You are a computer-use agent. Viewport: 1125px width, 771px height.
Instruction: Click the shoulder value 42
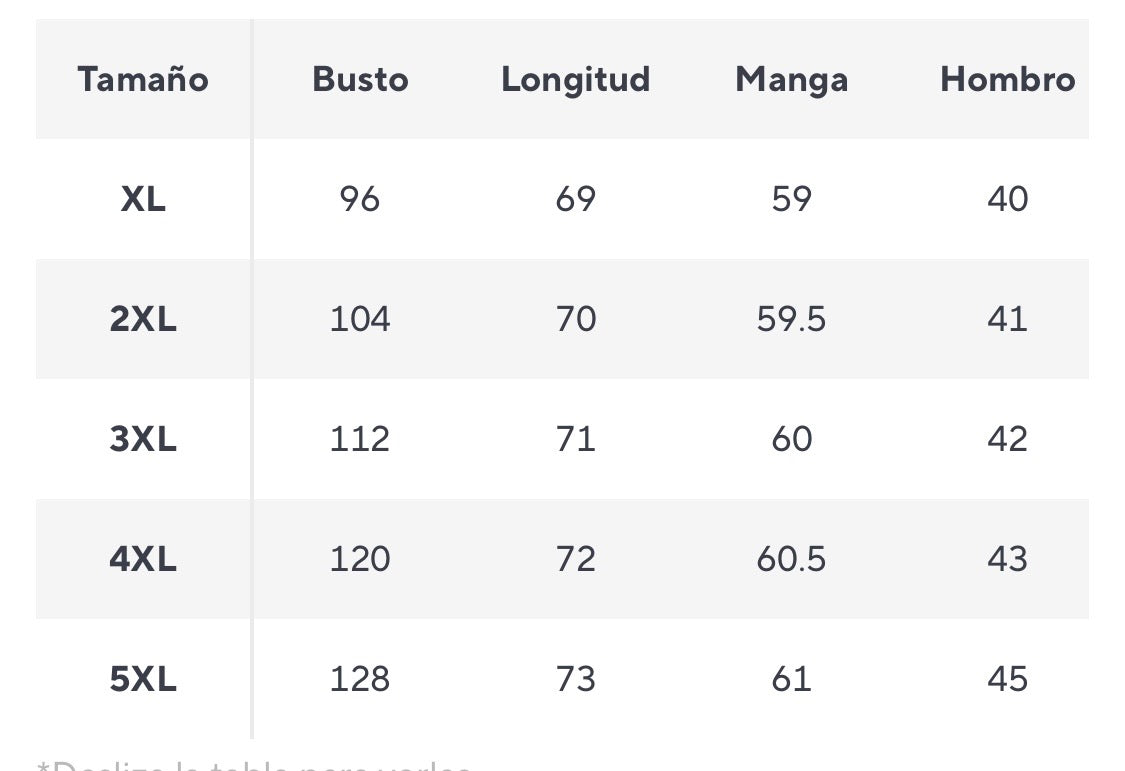coord(1007,439)
